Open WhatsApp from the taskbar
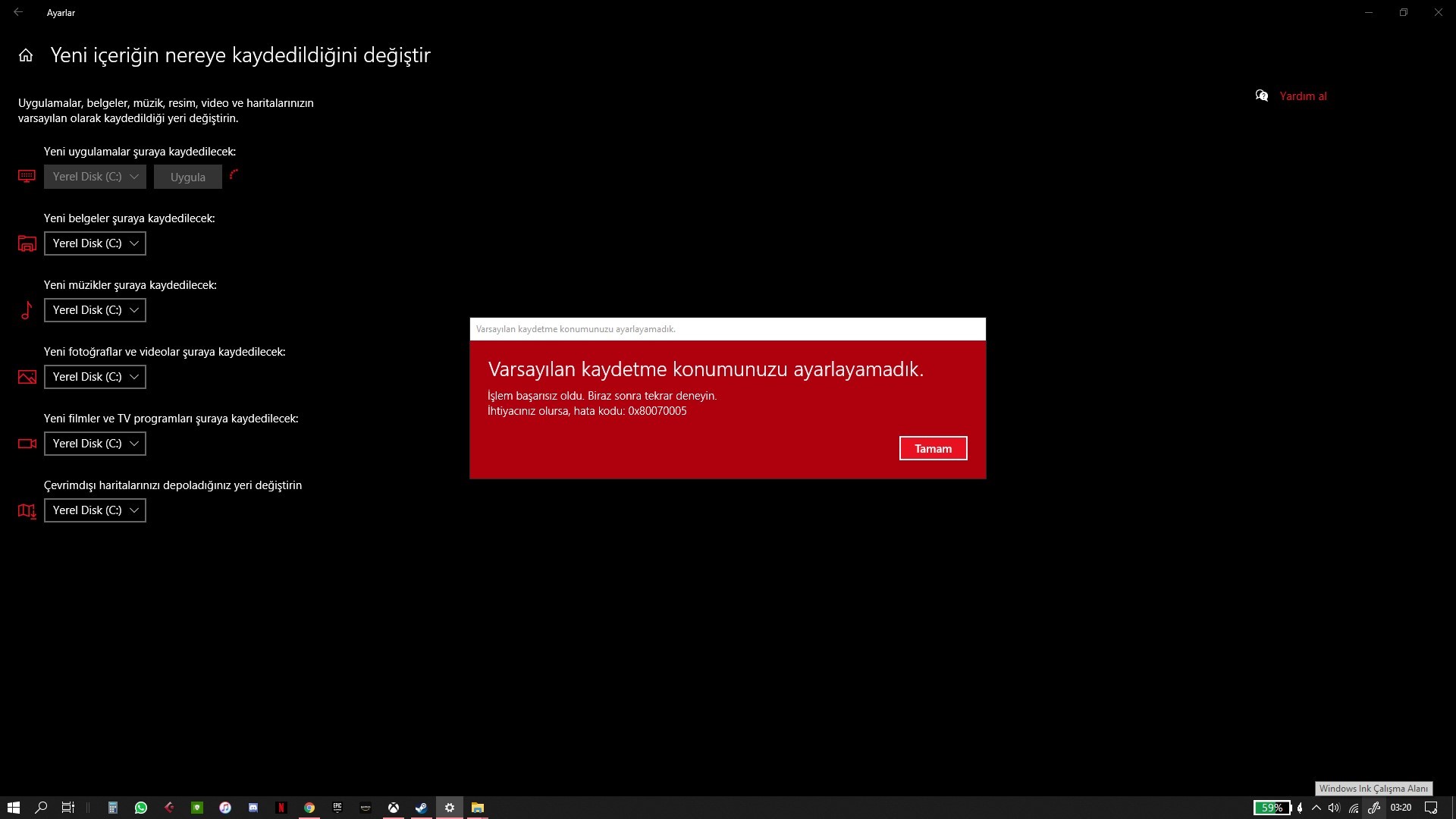 coord(141,808)
